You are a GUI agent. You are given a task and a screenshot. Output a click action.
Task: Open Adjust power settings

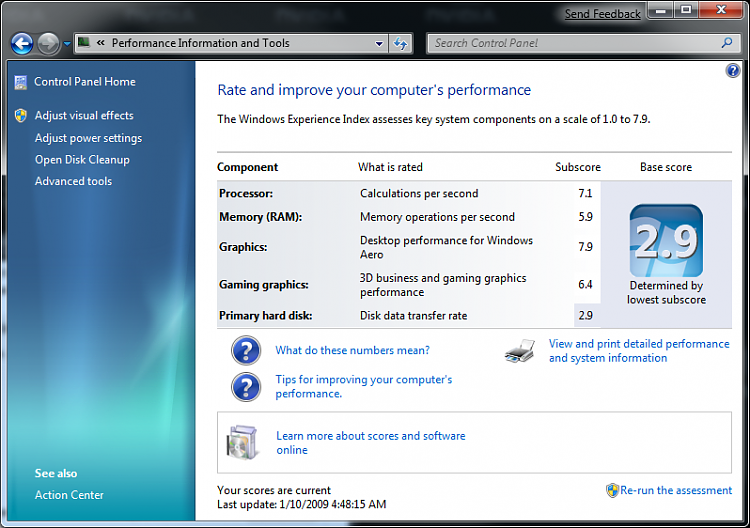pos(88,138)
